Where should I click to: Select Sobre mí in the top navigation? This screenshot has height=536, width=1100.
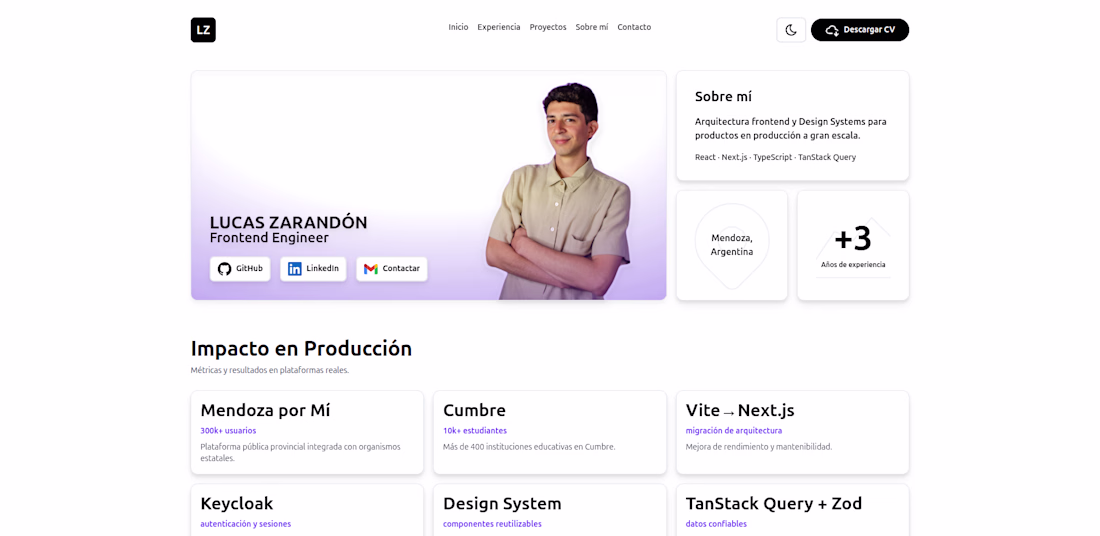[x=591, y=27]
